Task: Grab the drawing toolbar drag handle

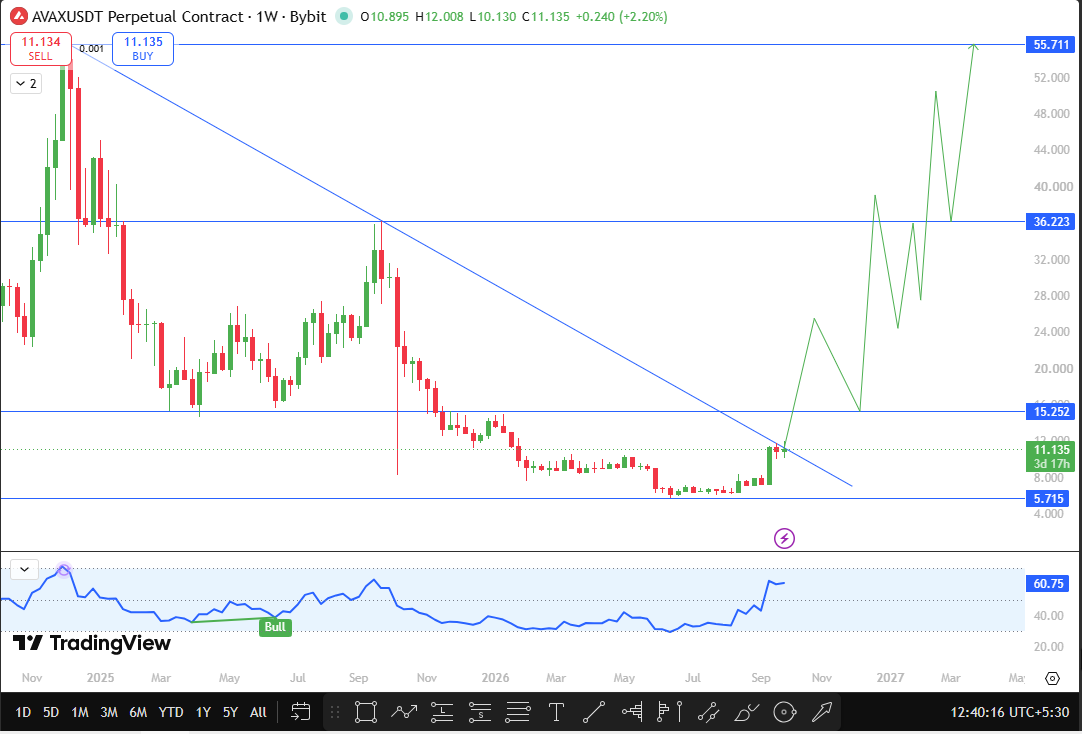Action: coord(335,712)
